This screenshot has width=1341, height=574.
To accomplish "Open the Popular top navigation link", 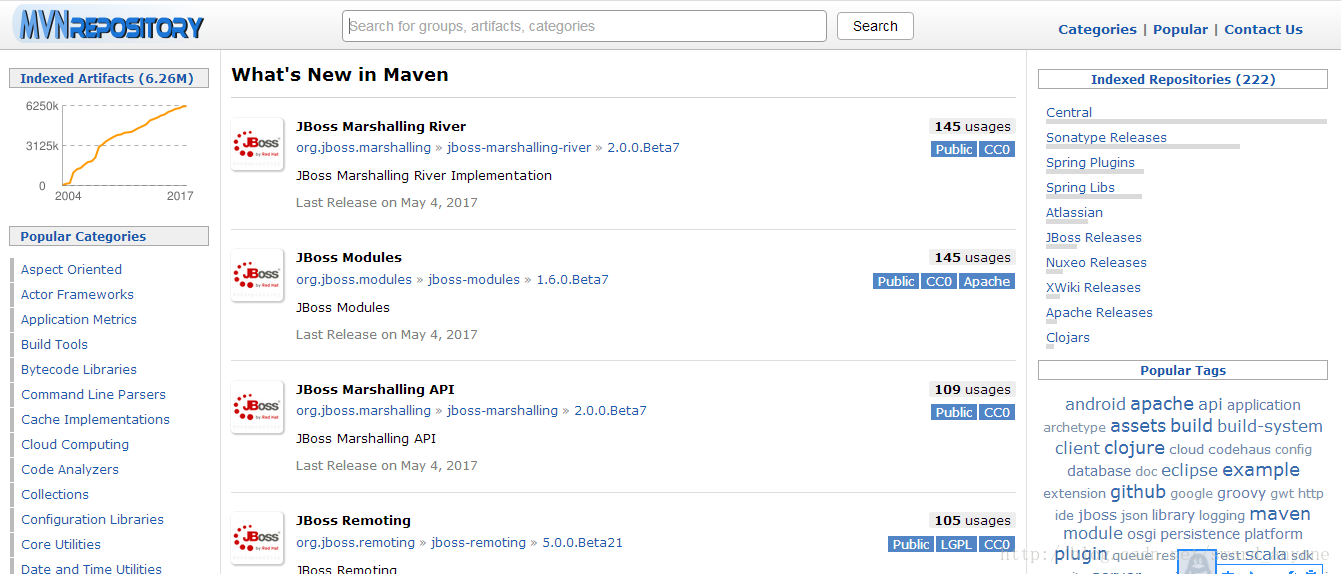I will 1180,29.
